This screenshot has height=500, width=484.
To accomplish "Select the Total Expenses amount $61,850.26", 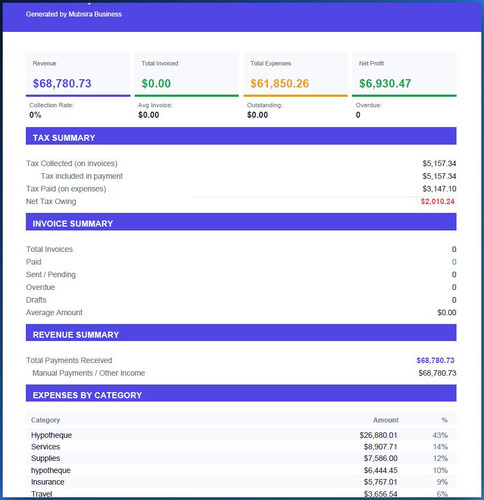I will pyautogui.click(x=279, y=83).
